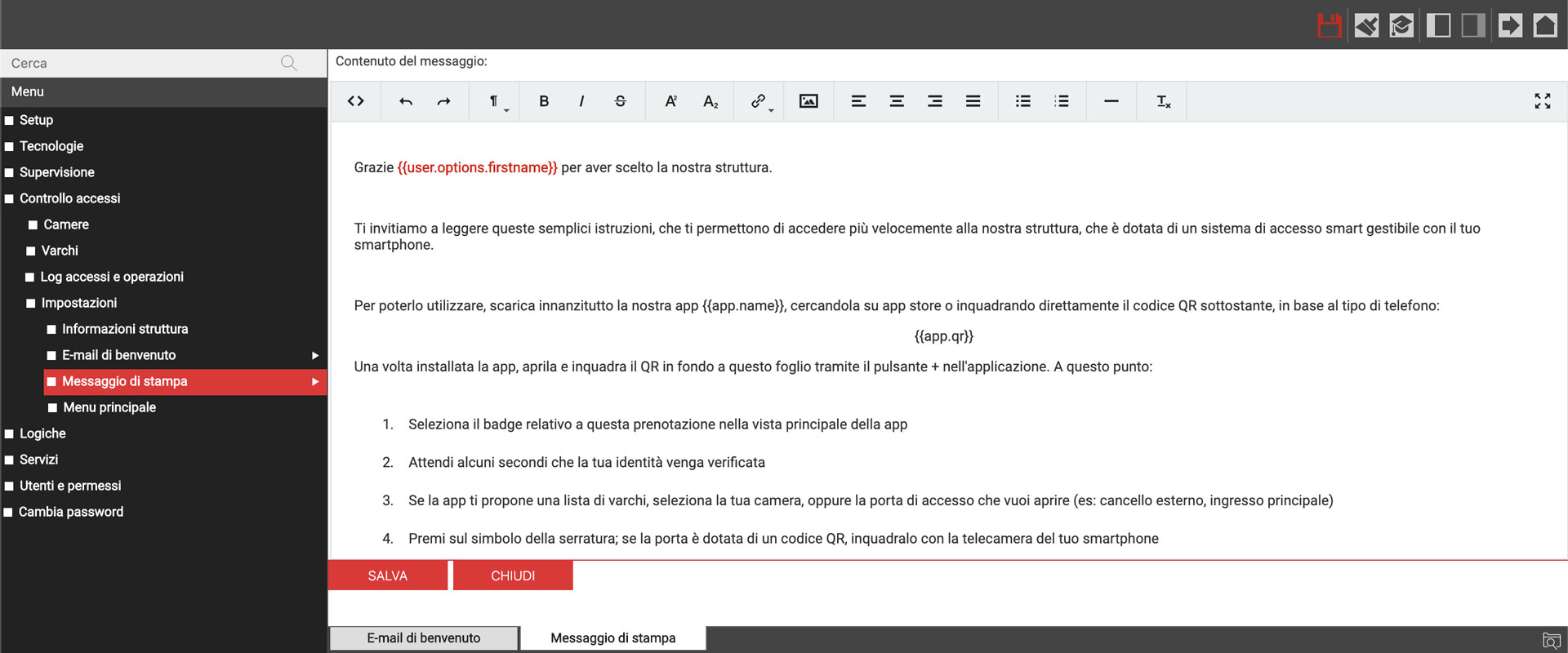Redo the last edit

[x=443, y=101]
